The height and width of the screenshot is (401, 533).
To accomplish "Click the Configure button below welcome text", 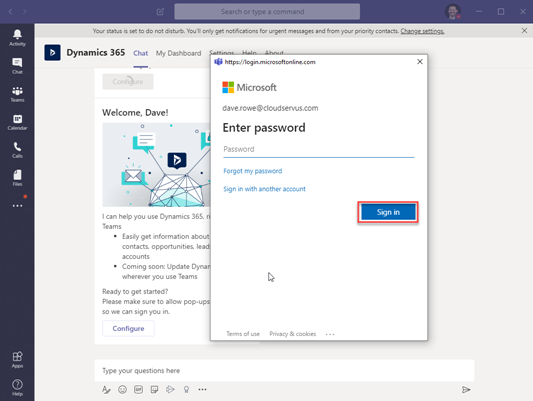I will point(128,329).
